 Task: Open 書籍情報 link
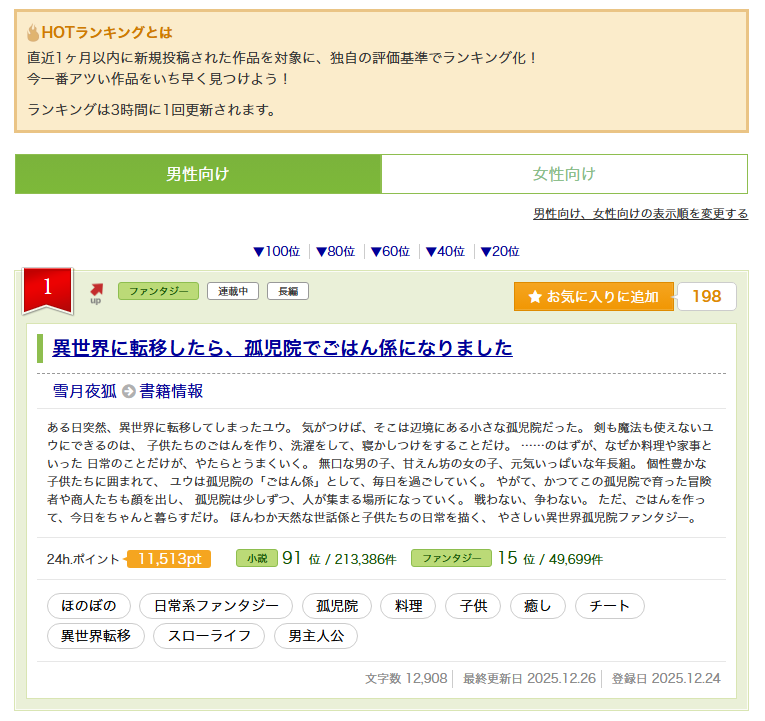tap(171, 391)
